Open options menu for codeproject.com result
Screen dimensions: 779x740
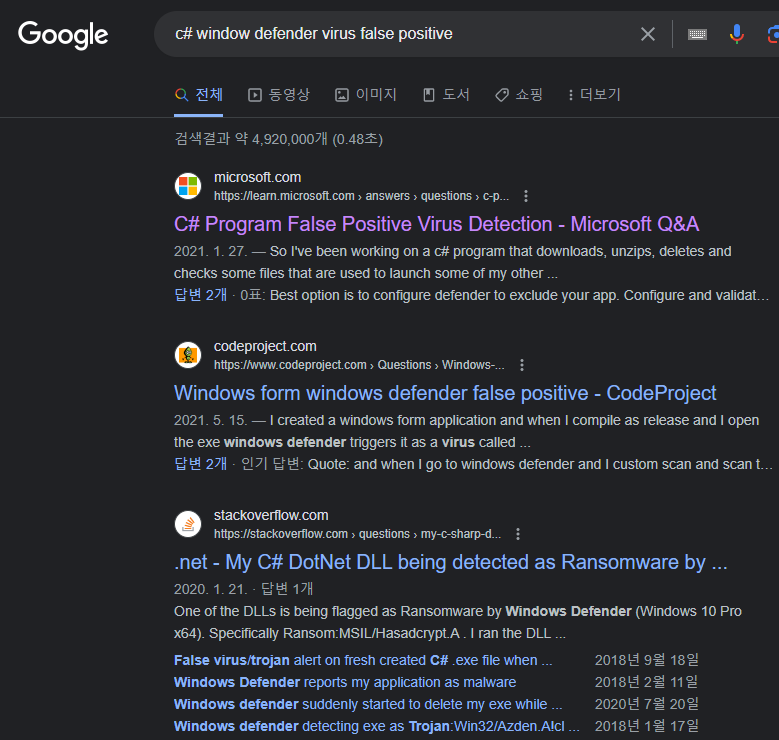522,365
